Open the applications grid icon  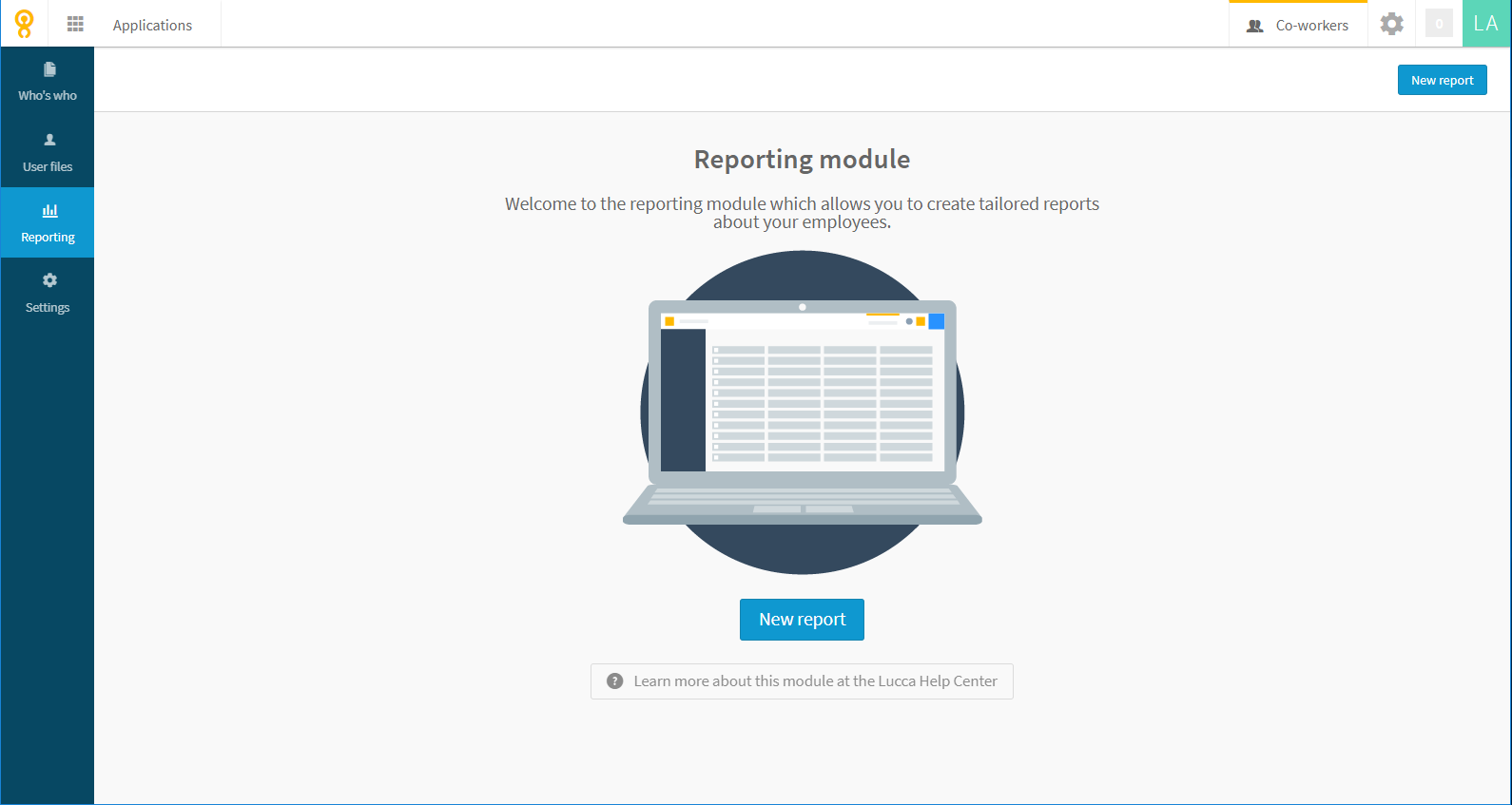[75, 24]
